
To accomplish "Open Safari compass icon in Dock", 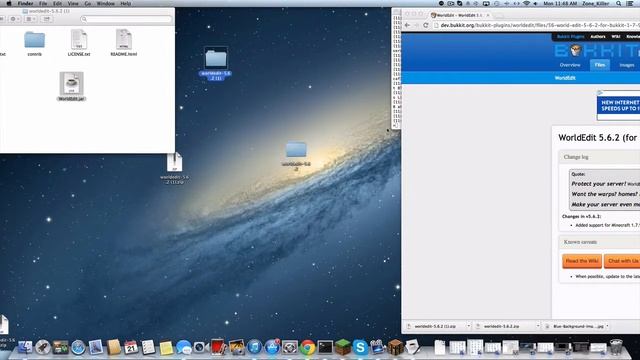I will [78, 347].
